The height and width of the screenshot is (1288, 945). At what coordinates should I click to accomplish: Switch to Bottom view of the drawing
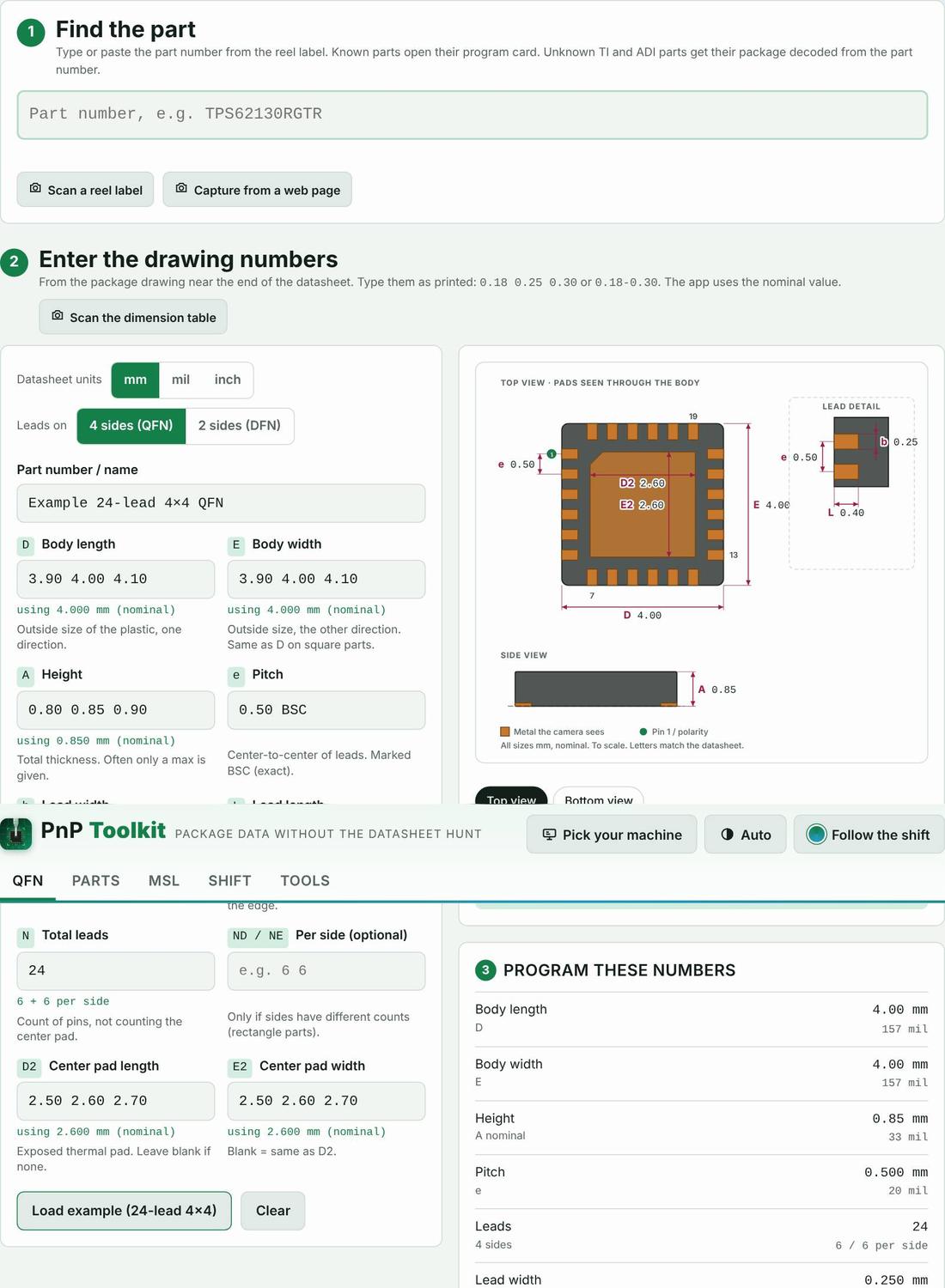[599, 797]
